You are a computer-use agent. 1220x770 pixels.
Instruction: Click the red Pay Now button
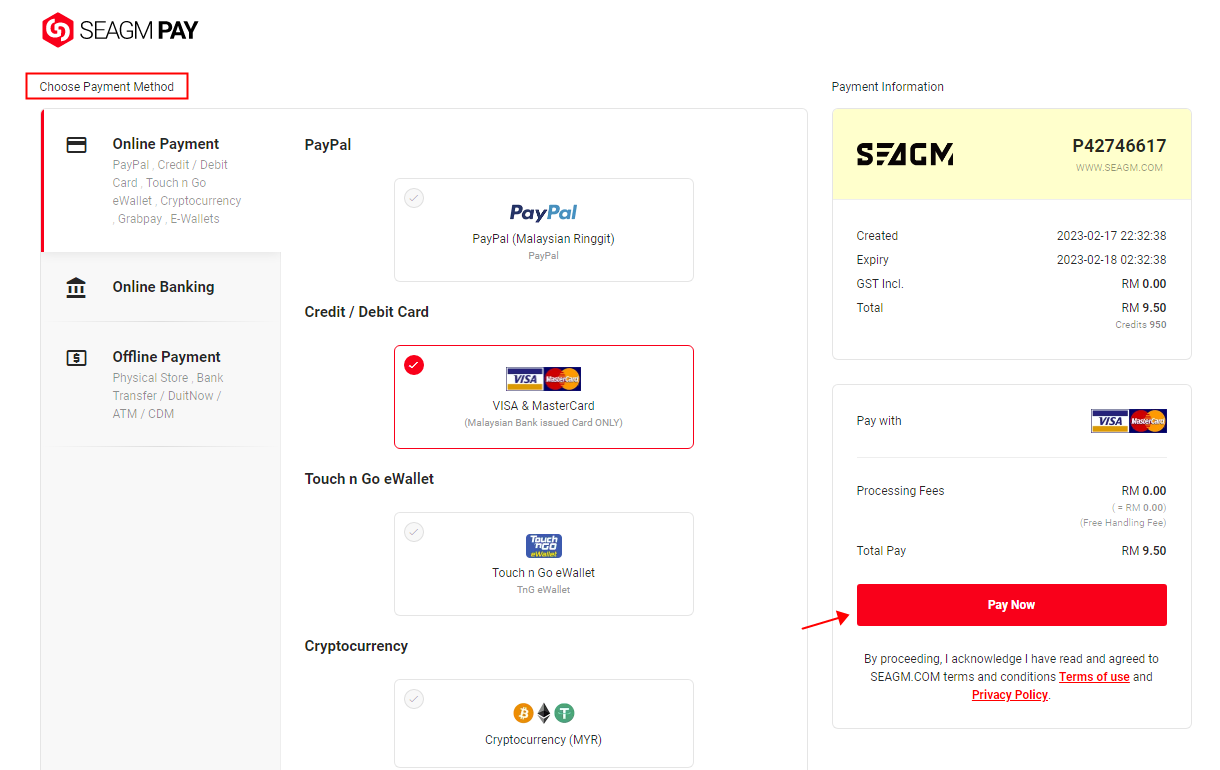[1012, 605]
